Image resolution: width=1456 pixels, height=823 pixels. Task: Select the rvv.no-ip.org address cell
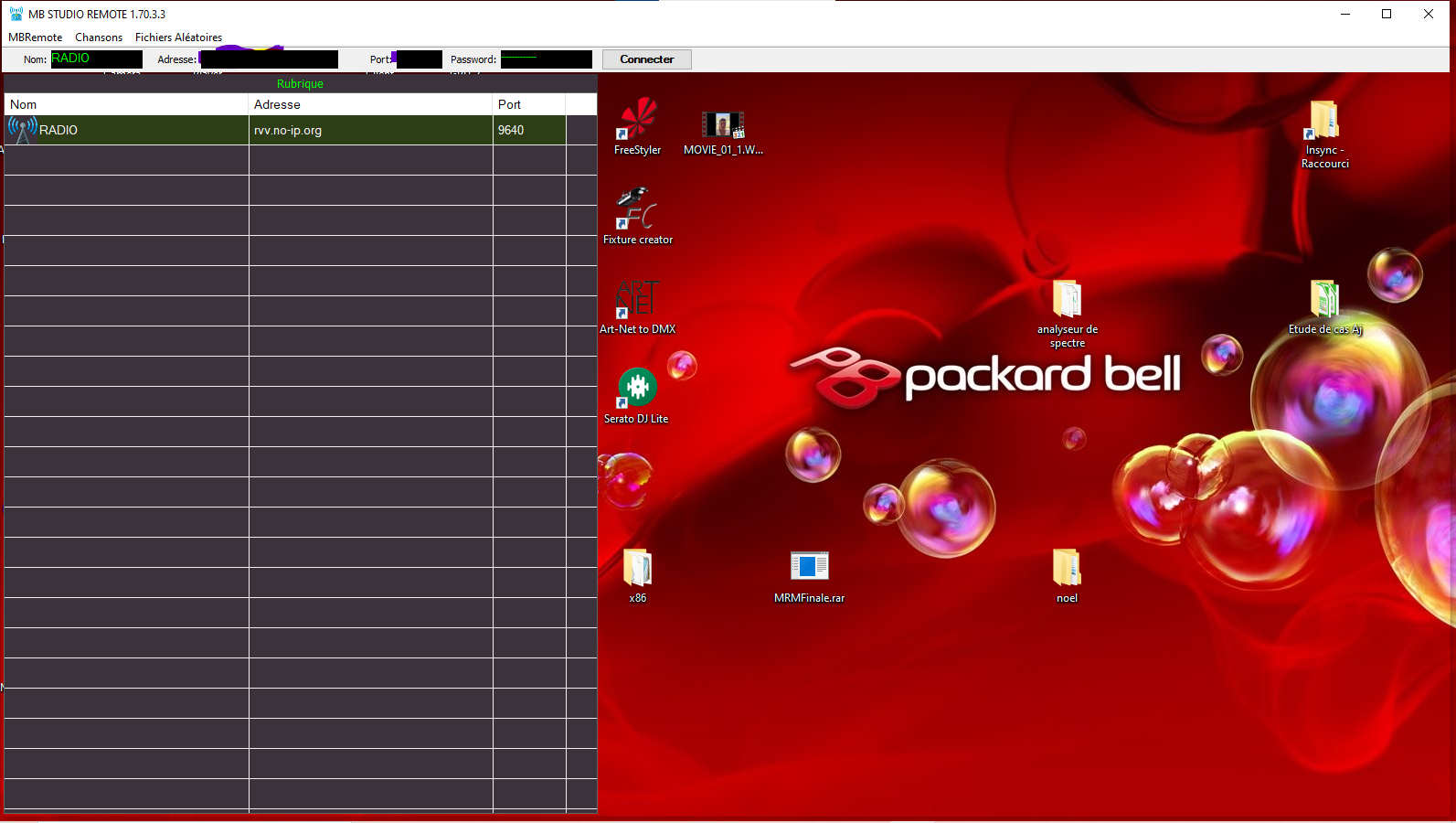tap(370, 130)
